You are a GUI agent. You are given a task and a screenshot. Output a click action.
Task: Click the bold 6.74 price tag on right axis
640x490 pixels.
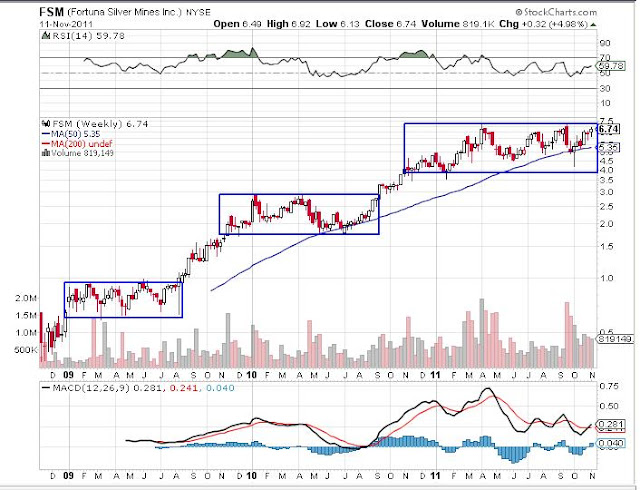[x=609, y=129]
